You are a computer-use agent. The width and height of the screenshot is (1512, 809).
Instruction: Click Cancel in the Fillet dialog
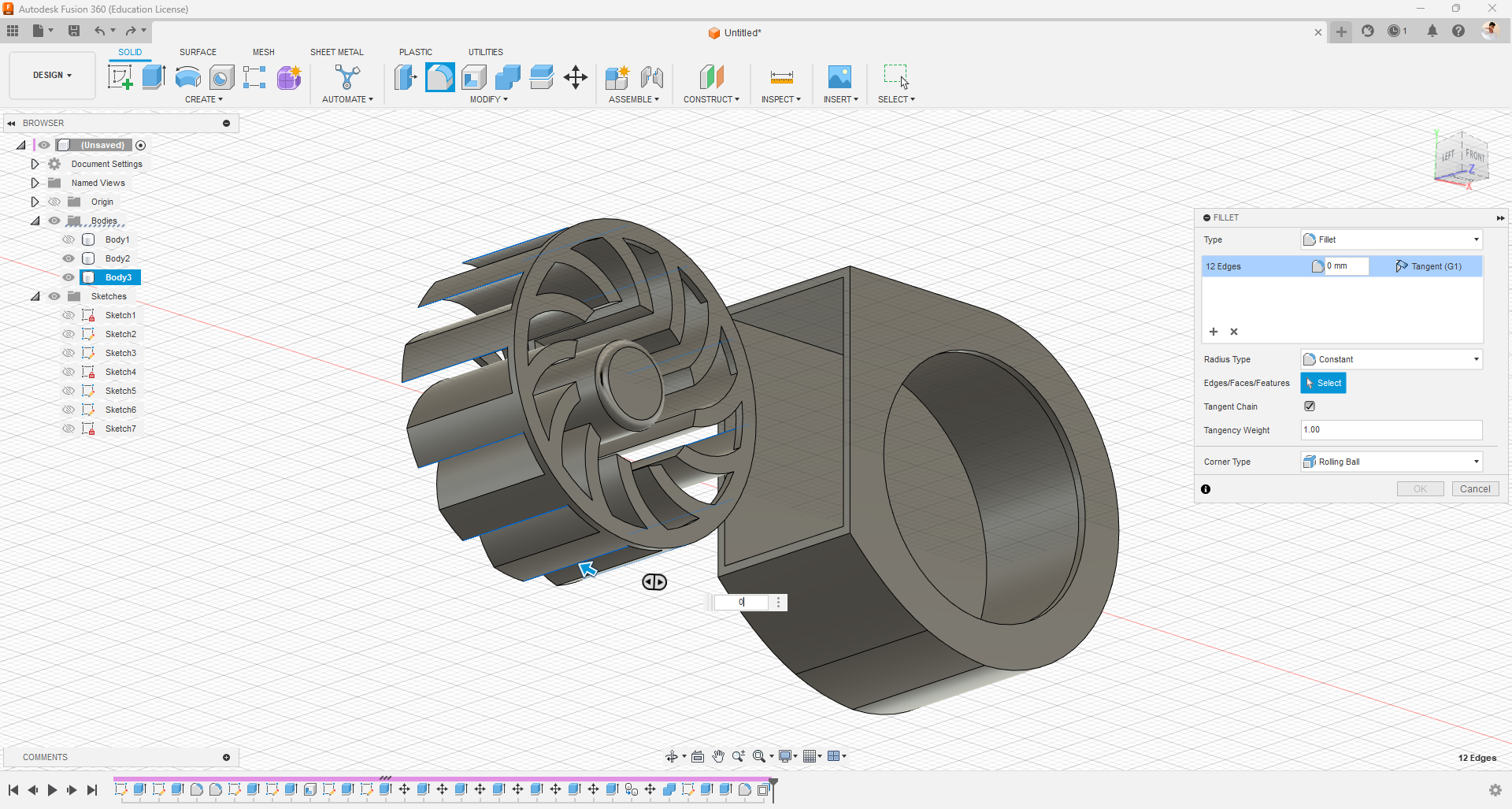pos(1475,489)
